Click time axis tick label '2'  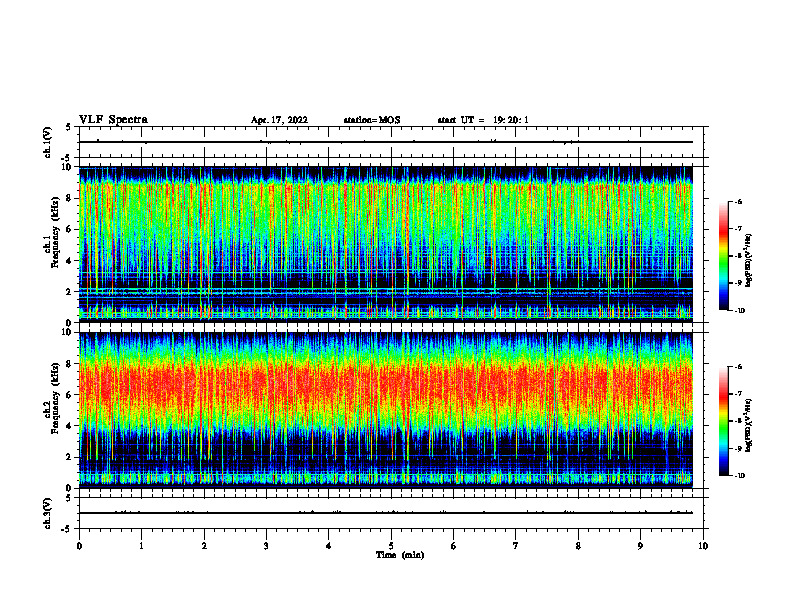204,546
